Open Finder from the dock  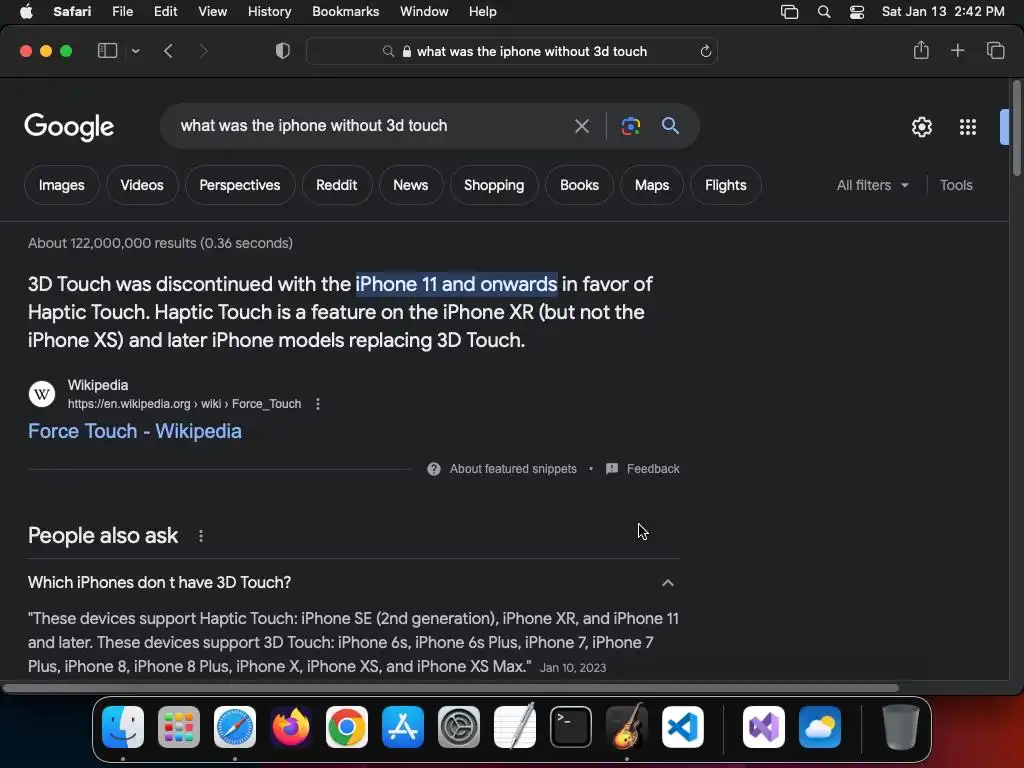click(123, 727)
